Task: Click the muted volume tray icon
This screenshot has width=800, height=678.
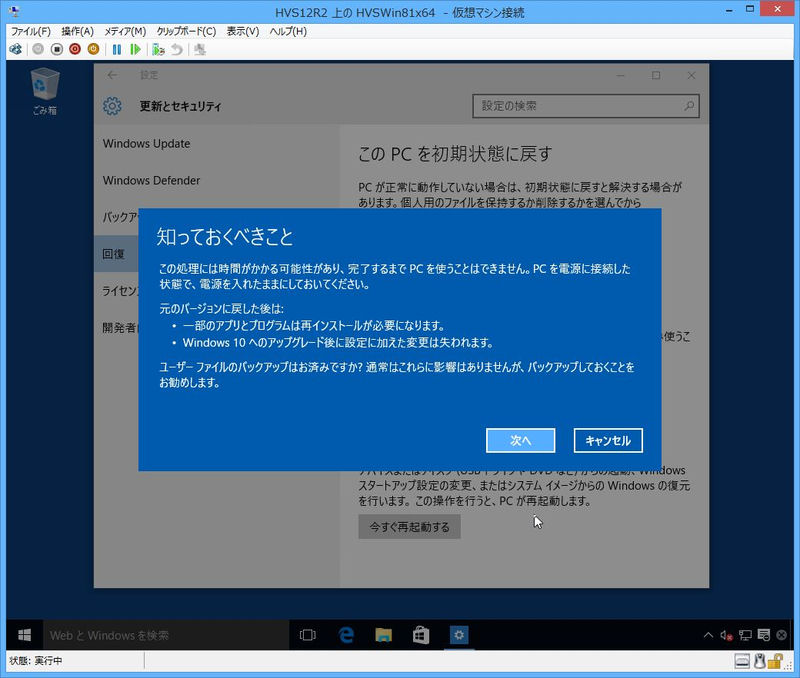Action: (x=727, y=635)
